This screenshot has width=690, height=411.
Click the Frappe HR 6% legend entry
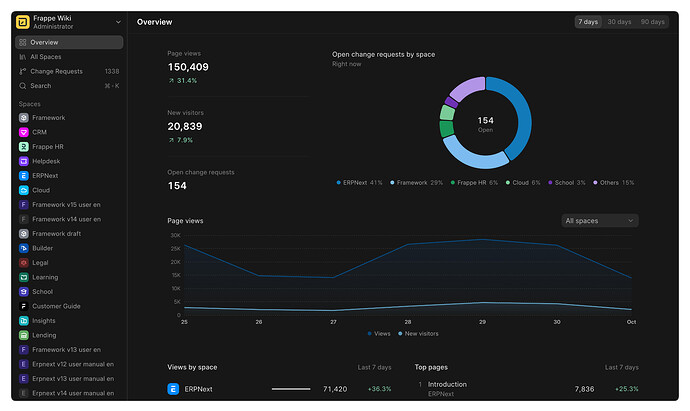(x=474, y=183)
